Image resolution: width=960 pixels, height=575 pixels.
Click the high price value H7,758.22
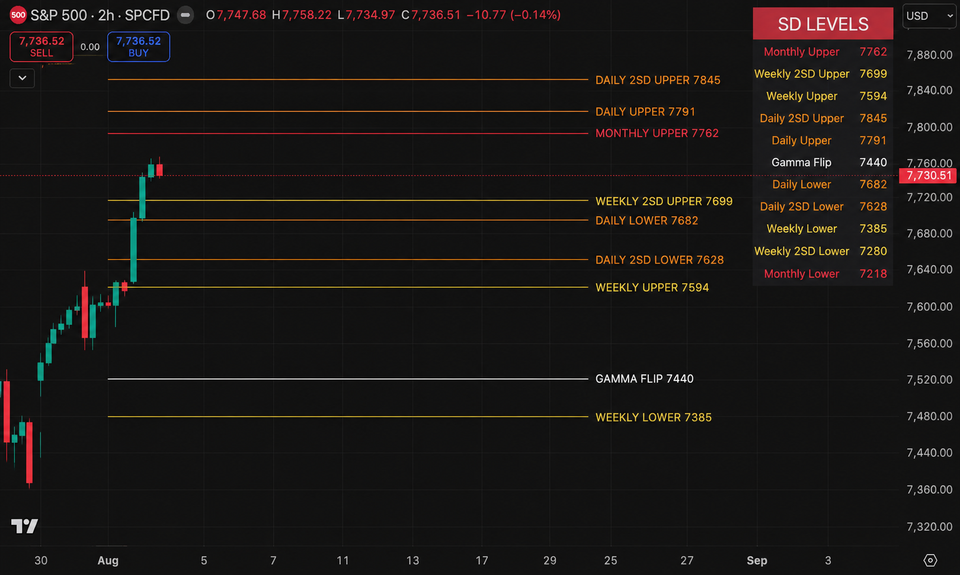click(x=301, y=15)
